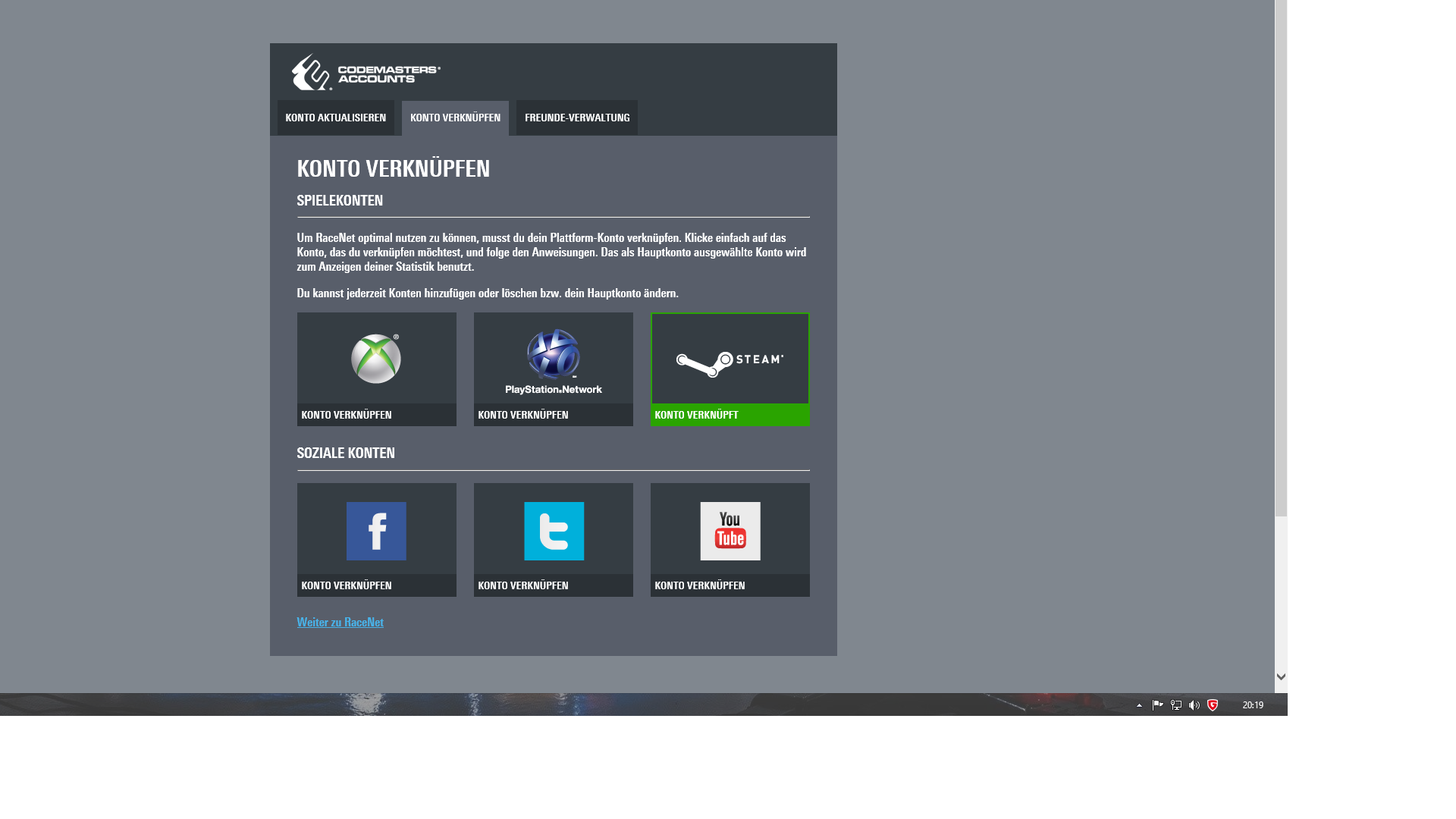Click the scrollbar down arrow
The width and height of the screenshot is (1456, 819).
(1281, 676)
